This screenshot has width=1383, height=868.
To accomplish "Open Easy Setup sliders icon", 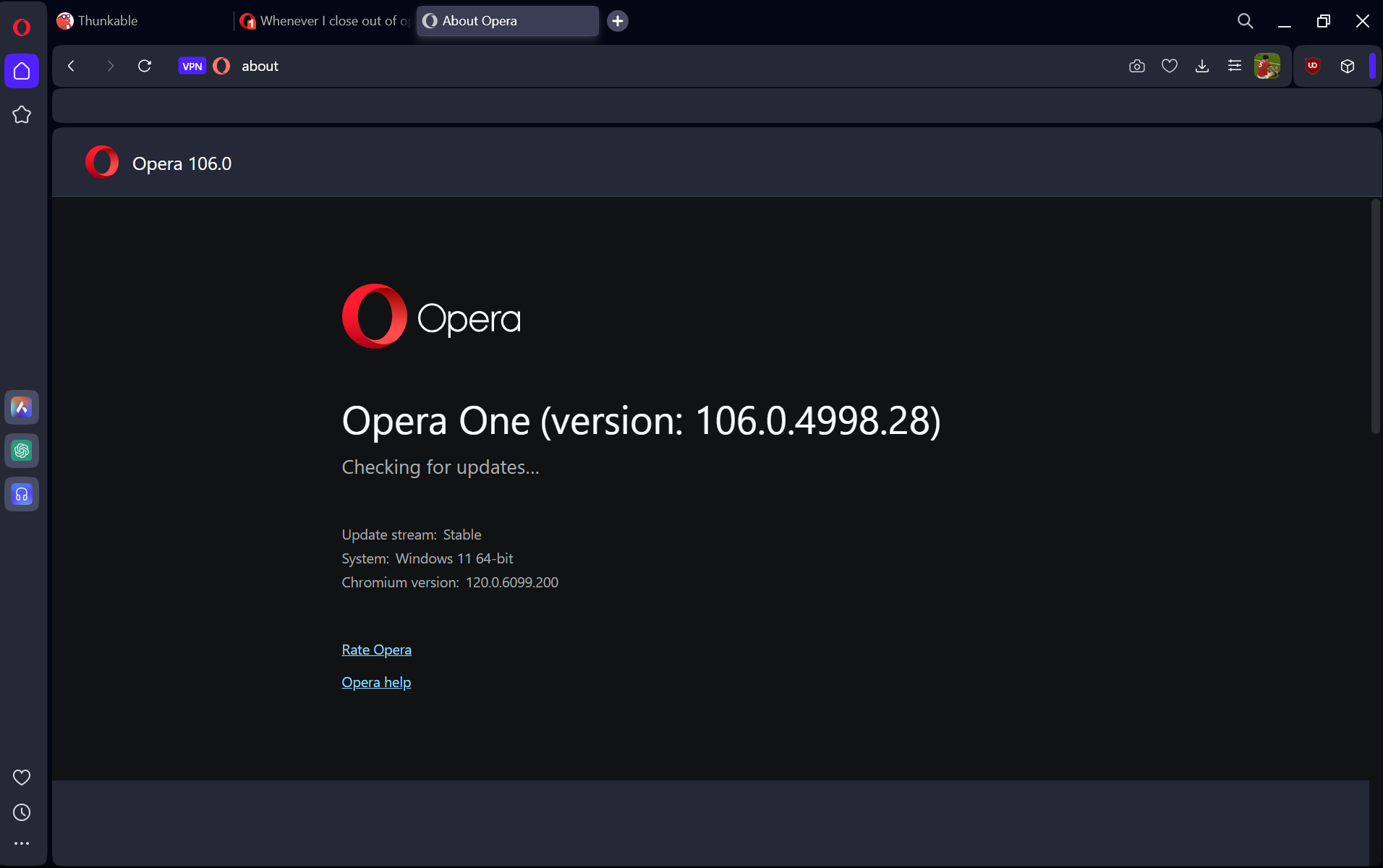I will click(x=1235, y=66).
